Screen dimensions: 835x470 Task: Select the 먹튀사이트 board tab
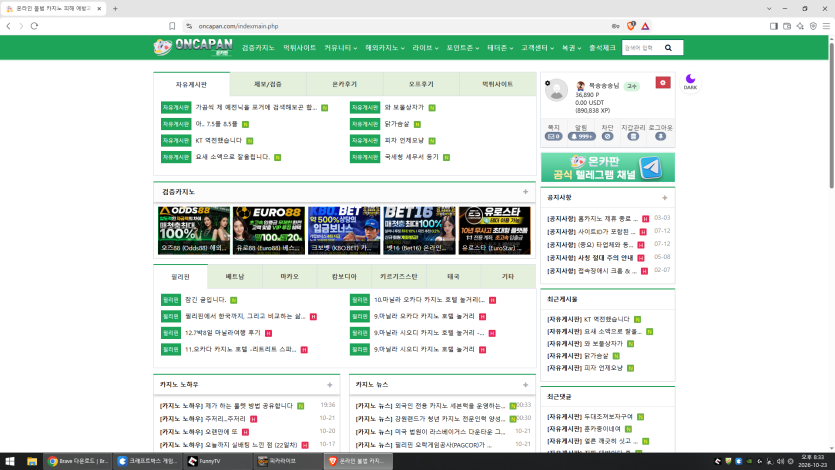coord(497,84)
